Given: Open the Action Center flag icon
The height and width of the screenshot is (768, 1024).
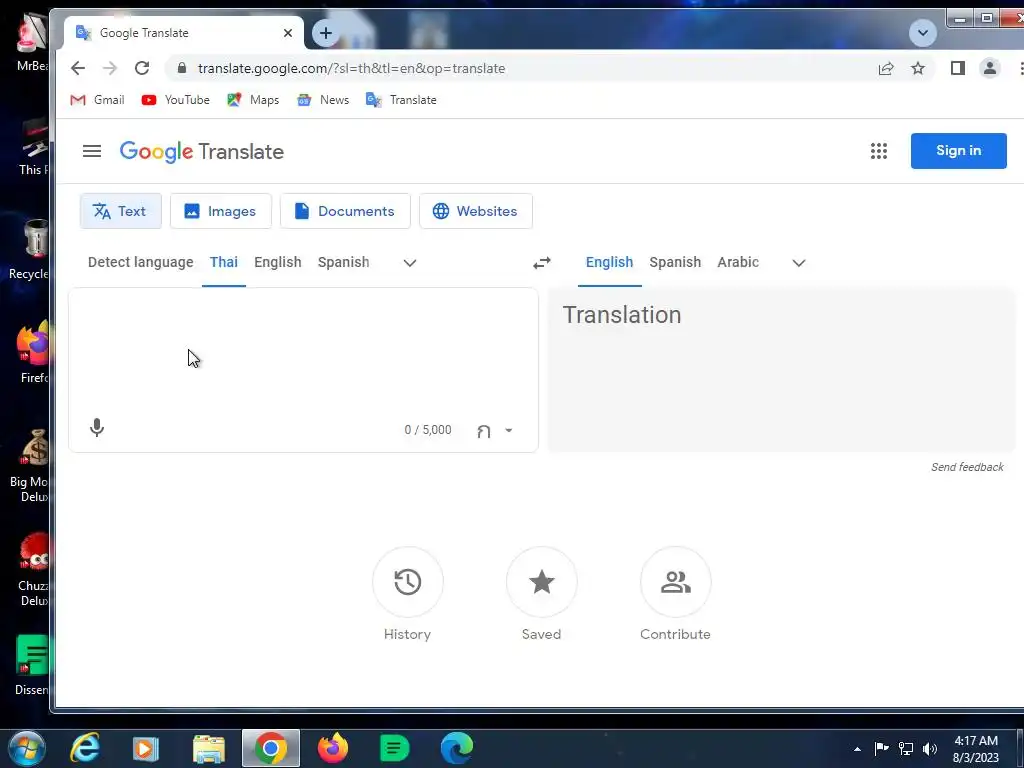Looking at the screenshot, I should pyautogui.click(x=881, y=749).
